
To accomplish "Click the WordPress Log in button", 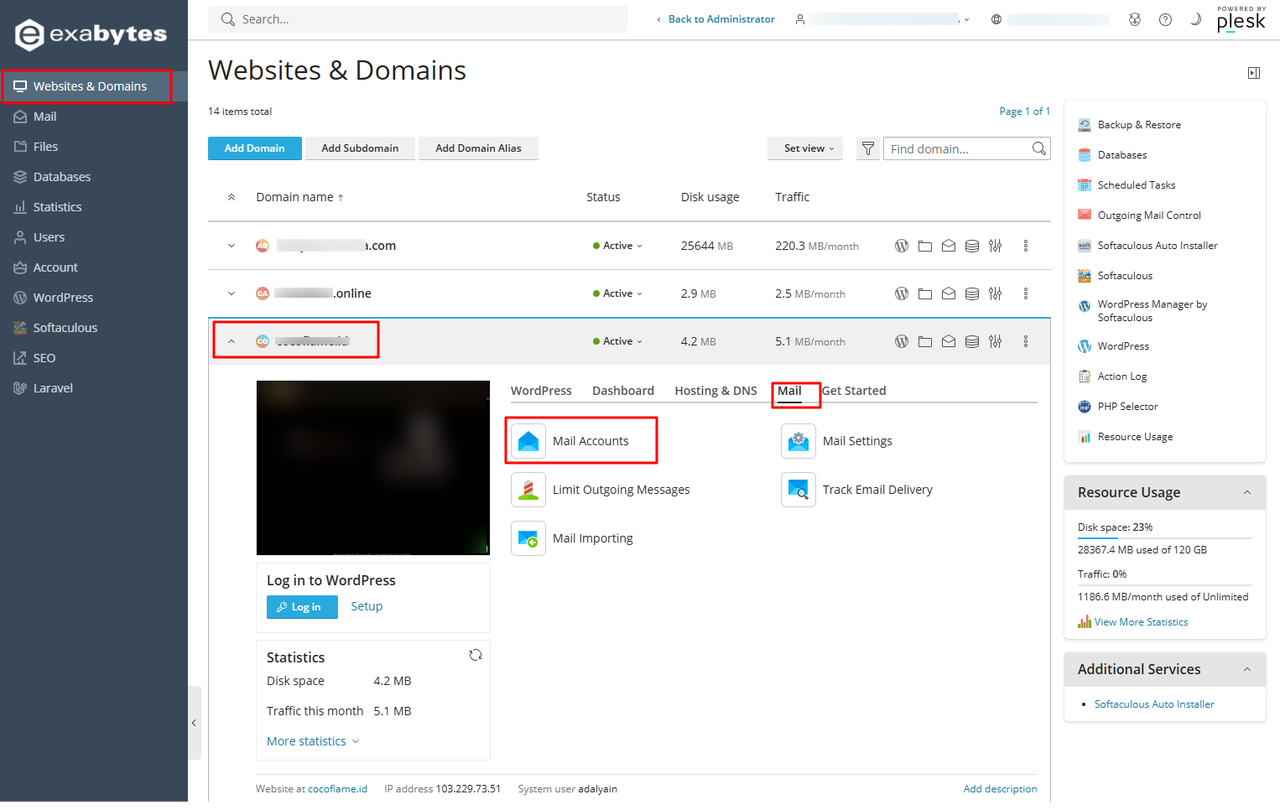I will [x=302, y=607].
